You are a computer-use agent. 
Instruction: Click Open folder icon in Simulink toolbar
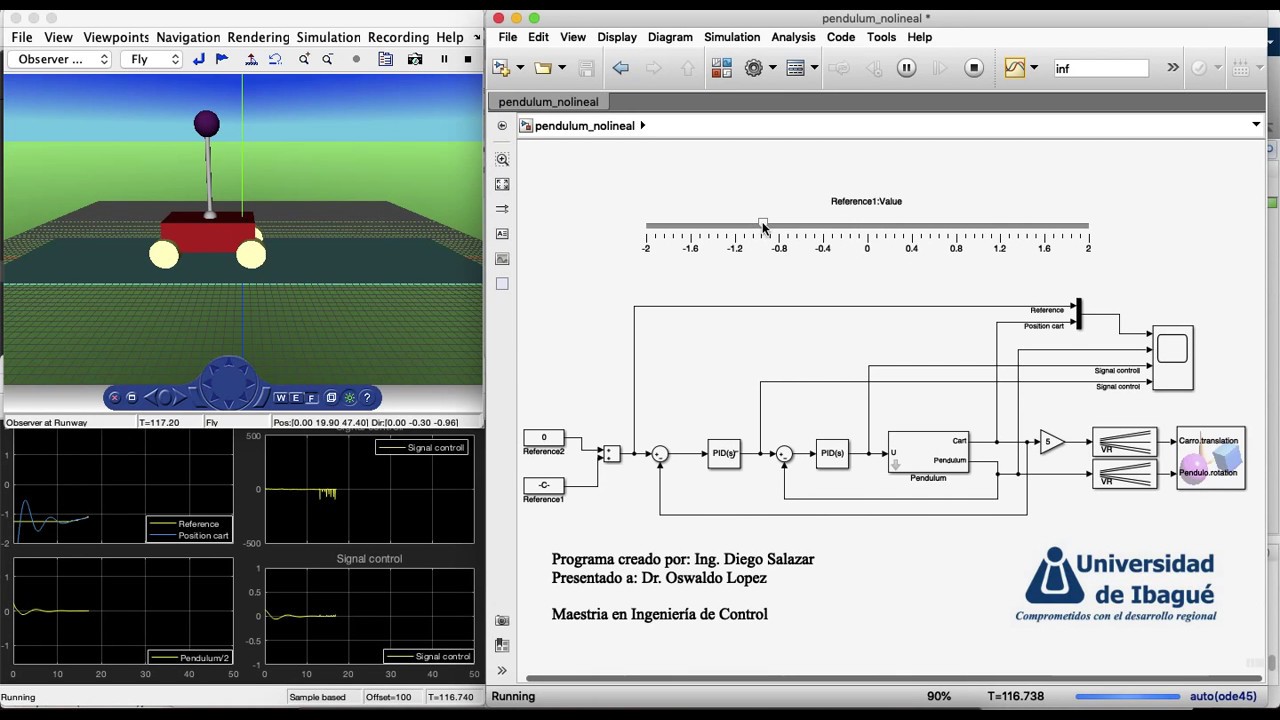[543, 68]
